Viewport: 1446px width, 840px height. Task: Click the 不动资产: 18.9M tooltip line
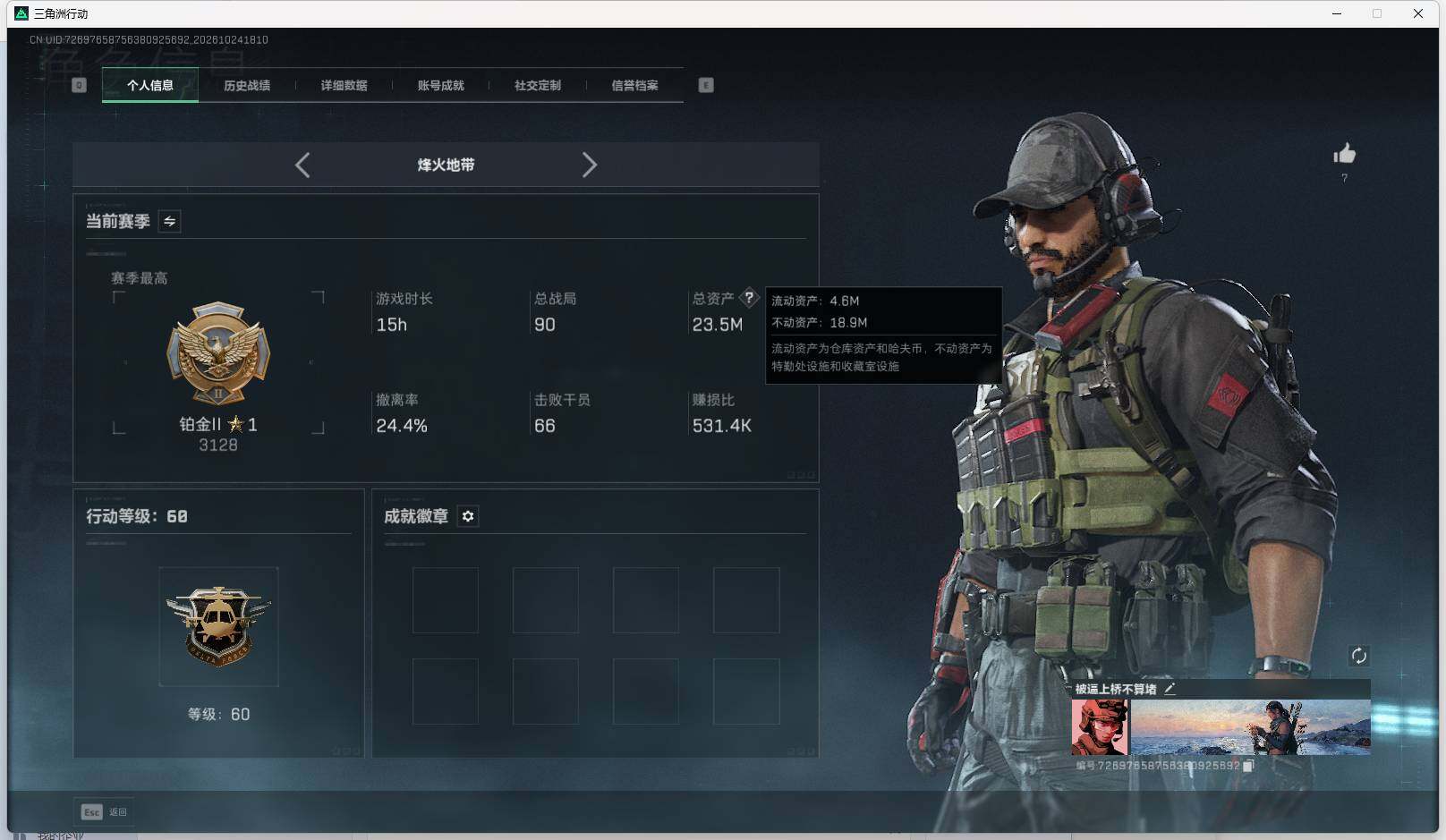(820, 322)
